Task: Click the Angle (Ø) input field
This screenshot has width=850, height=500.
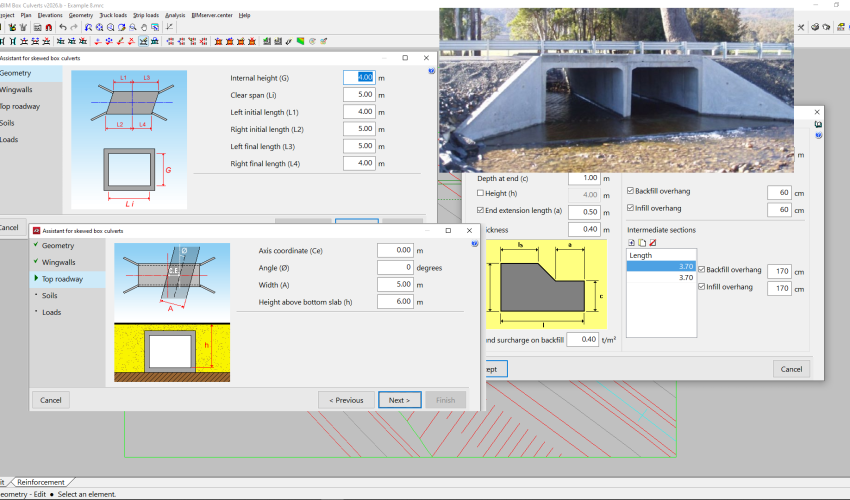Action: [394, 267]
